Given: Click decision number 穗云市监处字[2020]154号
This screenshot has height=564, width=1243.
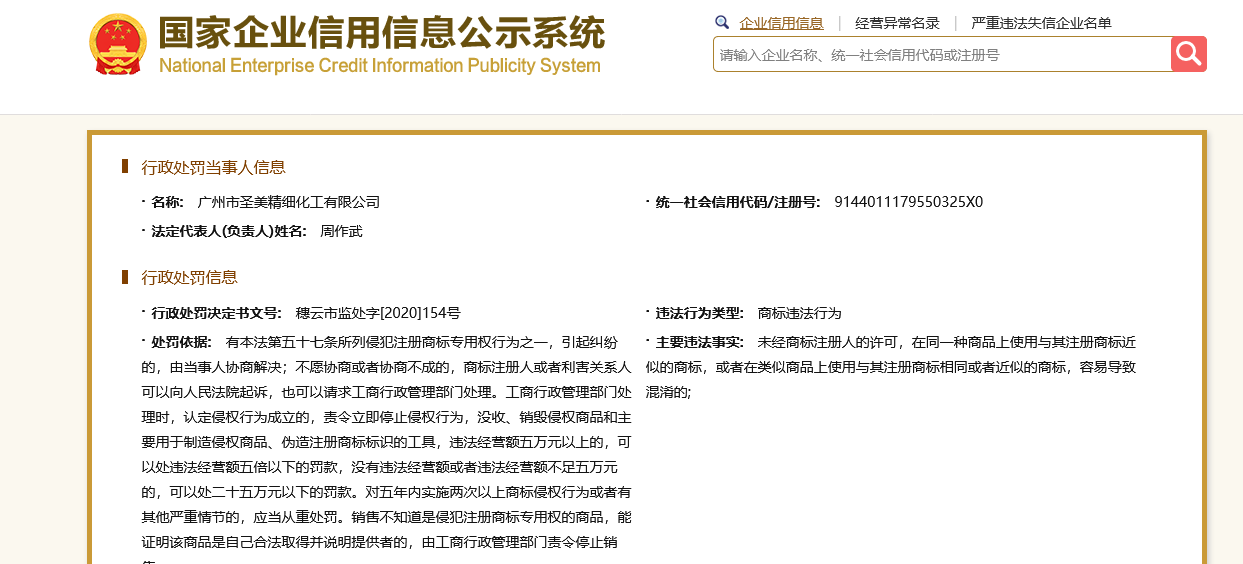Looking at the screenshot, I should pyautogui.click(x=378, y=313).
